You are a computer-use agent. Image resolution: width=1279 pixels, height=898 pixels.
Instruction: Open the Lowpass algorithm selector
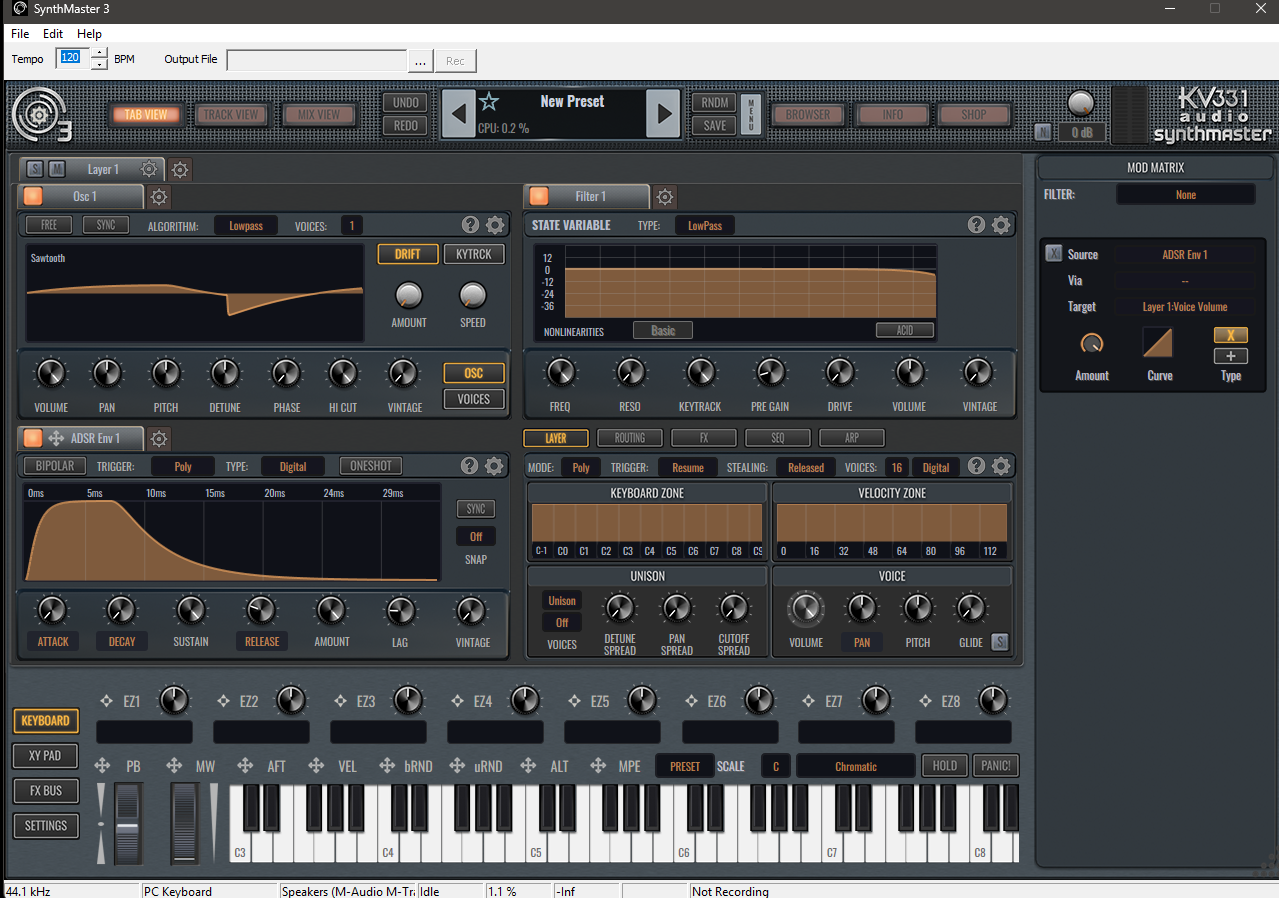point(246,225)
